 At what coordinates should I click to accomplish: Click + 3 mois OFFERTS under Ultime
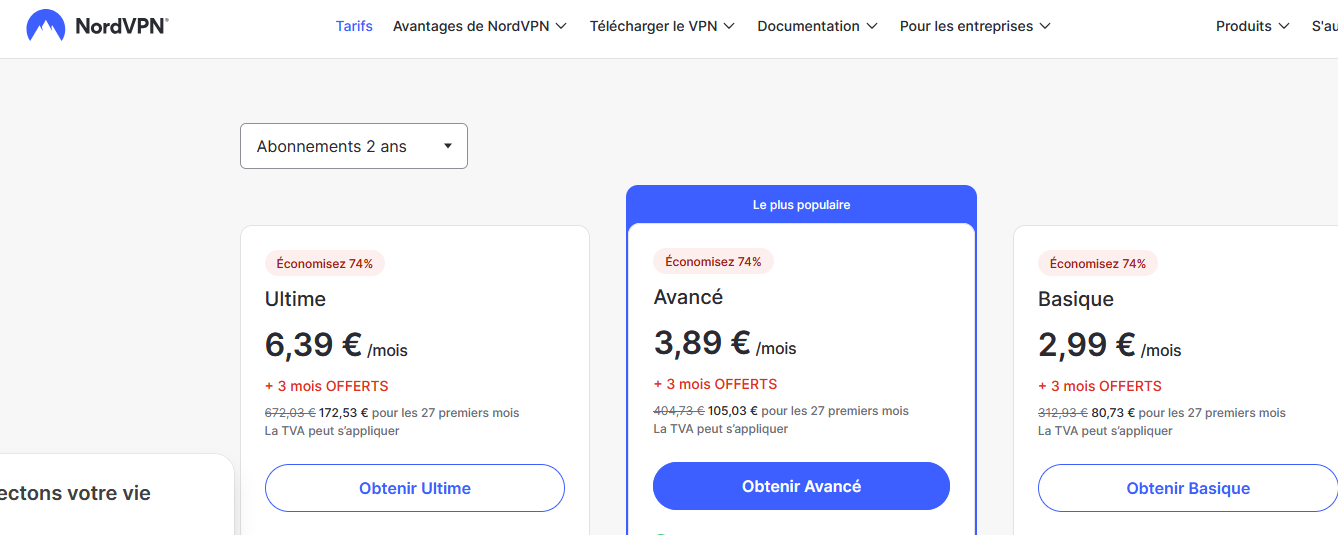[326, 386]
